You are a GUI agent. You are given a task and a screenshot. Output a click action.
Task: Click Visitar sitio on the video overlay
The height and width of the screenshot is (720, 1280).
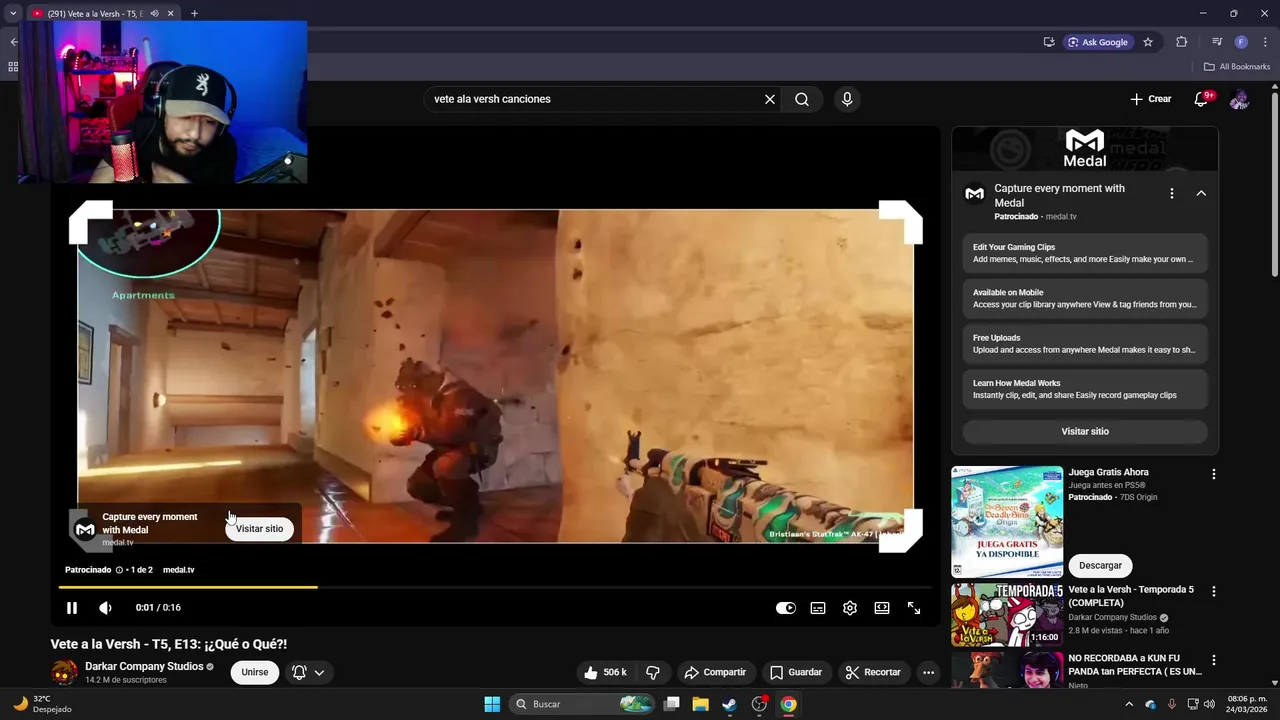[x=259, y=529]
